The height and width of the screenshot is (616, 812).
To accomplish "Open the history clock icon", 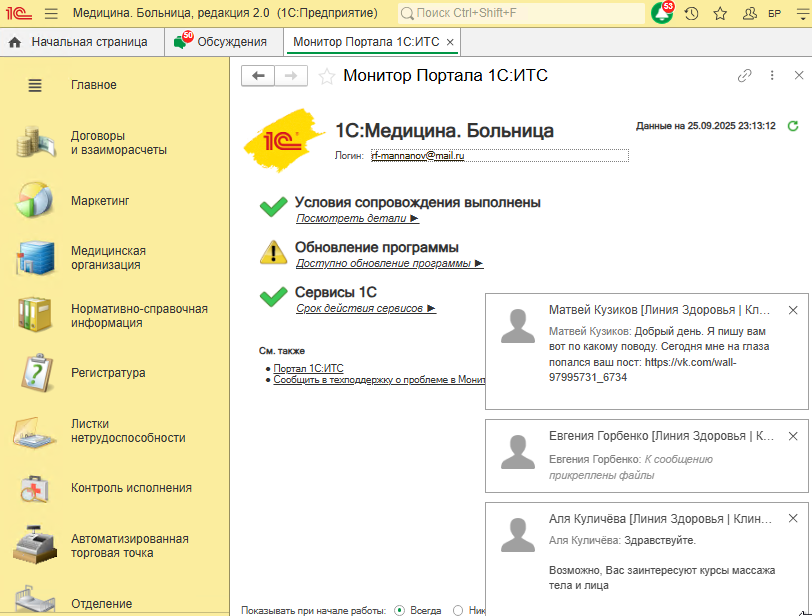I will [x=691, y=13].
